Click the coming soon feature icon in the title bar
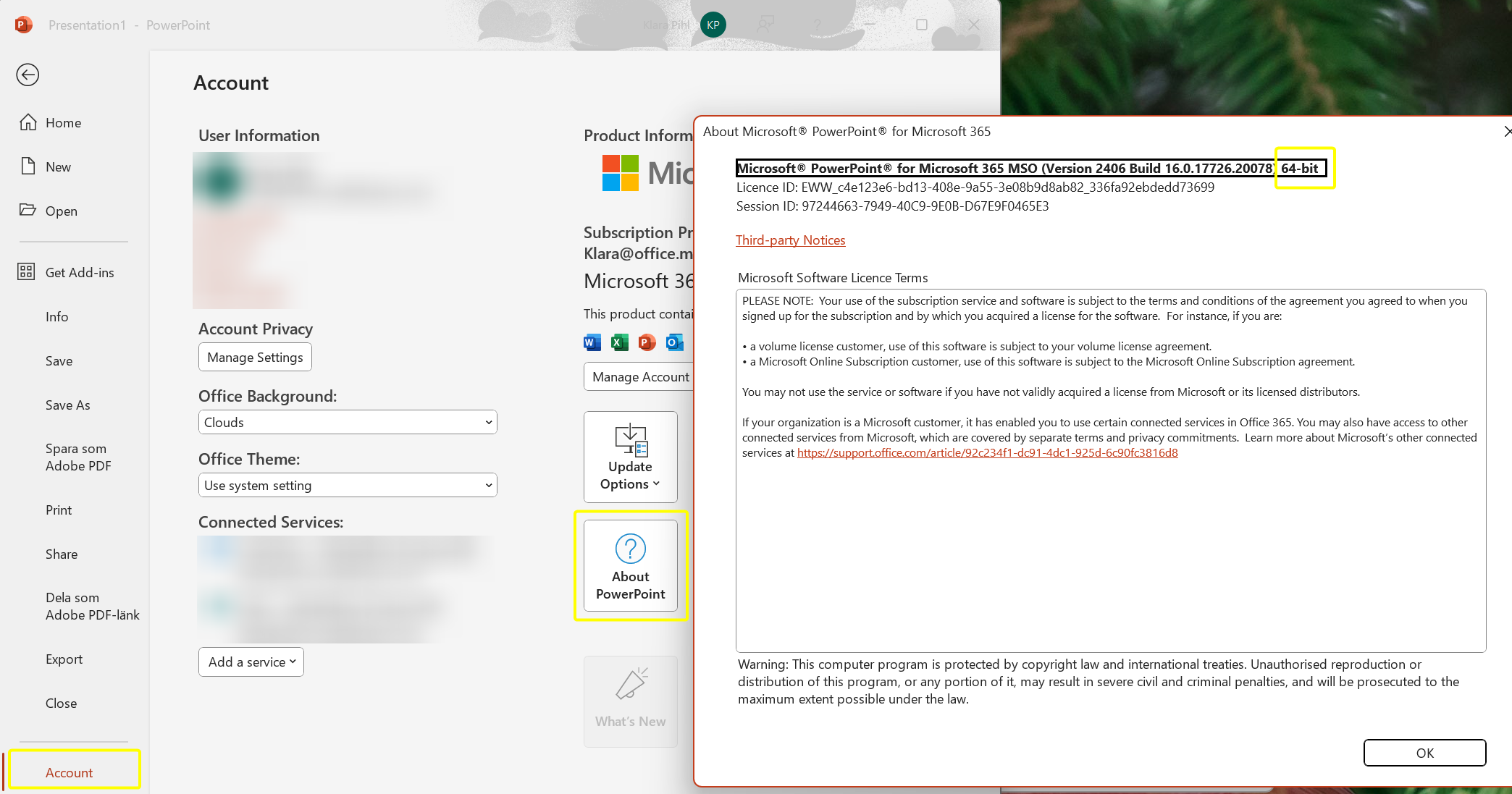1512x794 pixels. pos(765,25)
